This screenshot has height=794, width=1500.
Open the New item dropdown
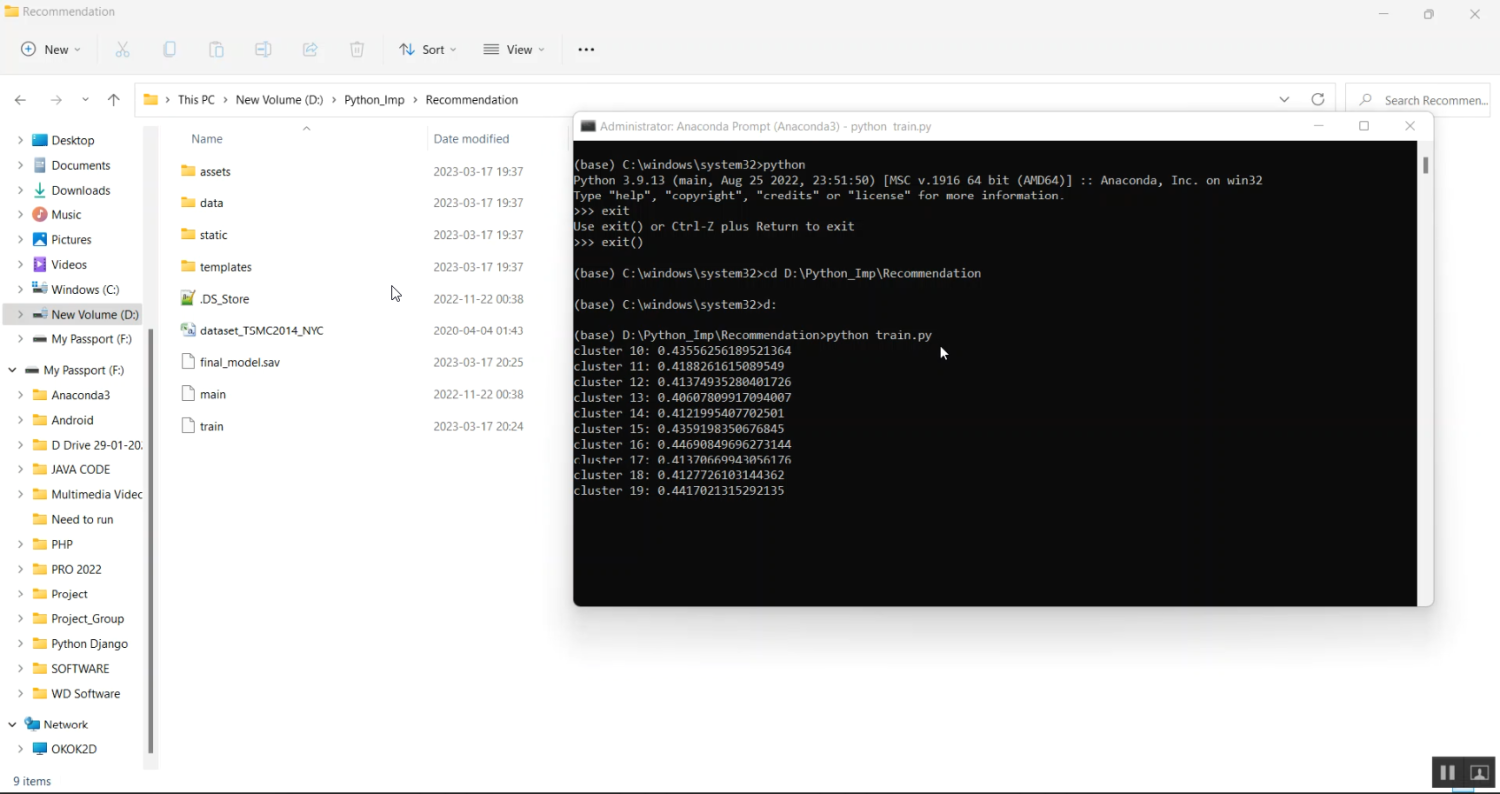pyautogui.click(x=51, y=50)
